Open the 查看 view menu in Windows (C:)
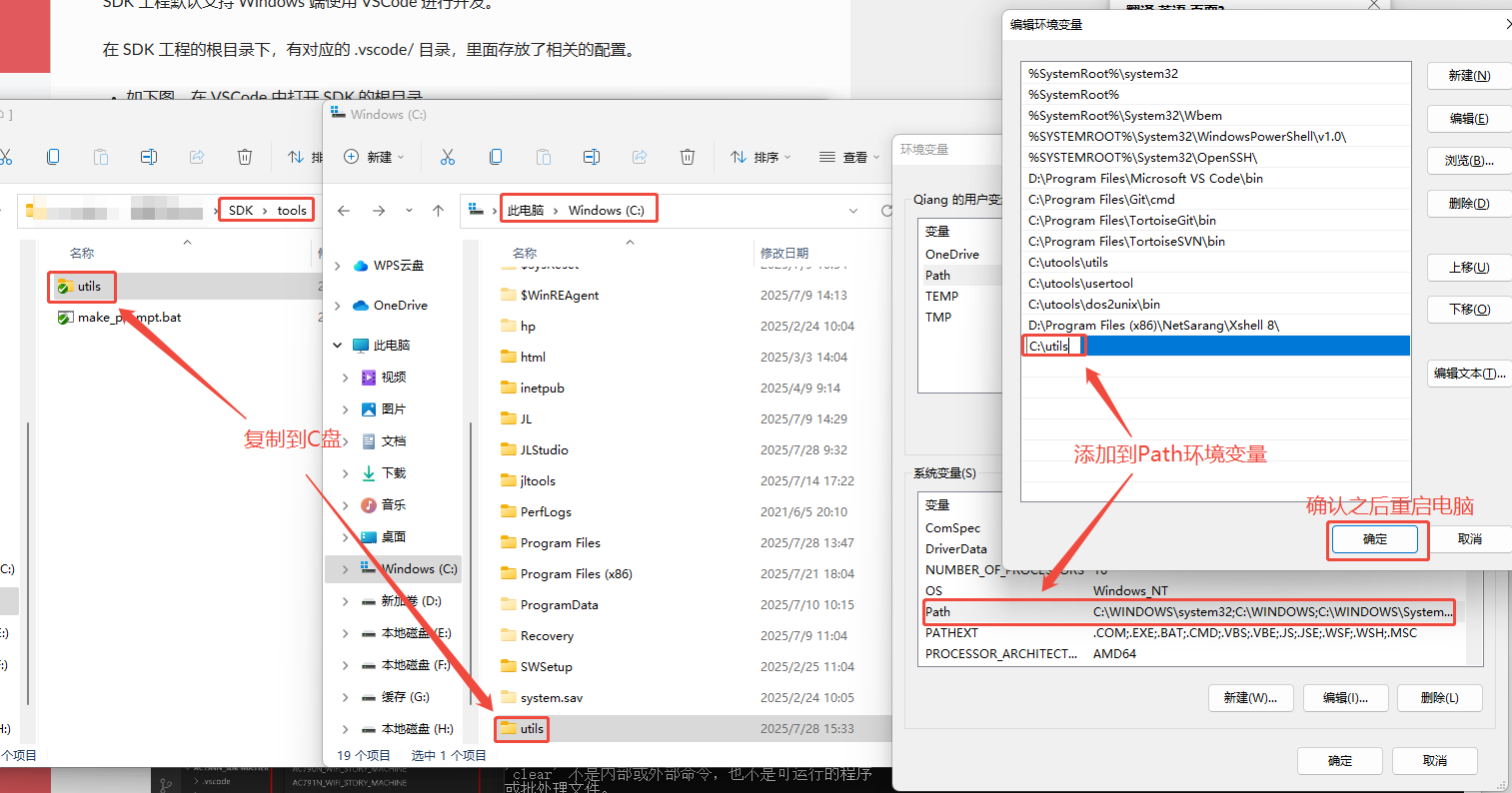 [x=848, y=157]
